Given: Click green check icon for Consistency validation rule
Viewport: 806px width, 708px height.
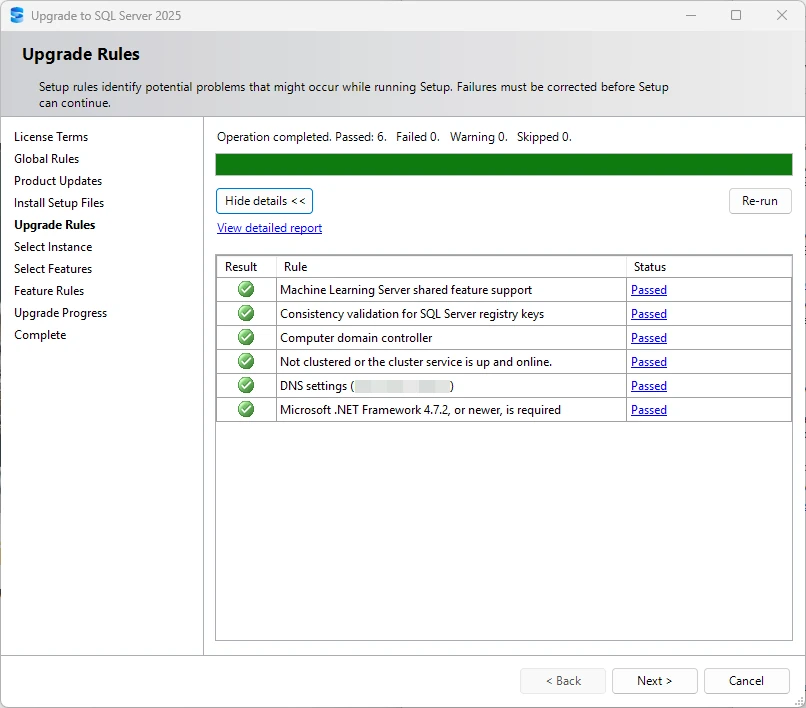Looking at the screenshot, I should [246, 313].
